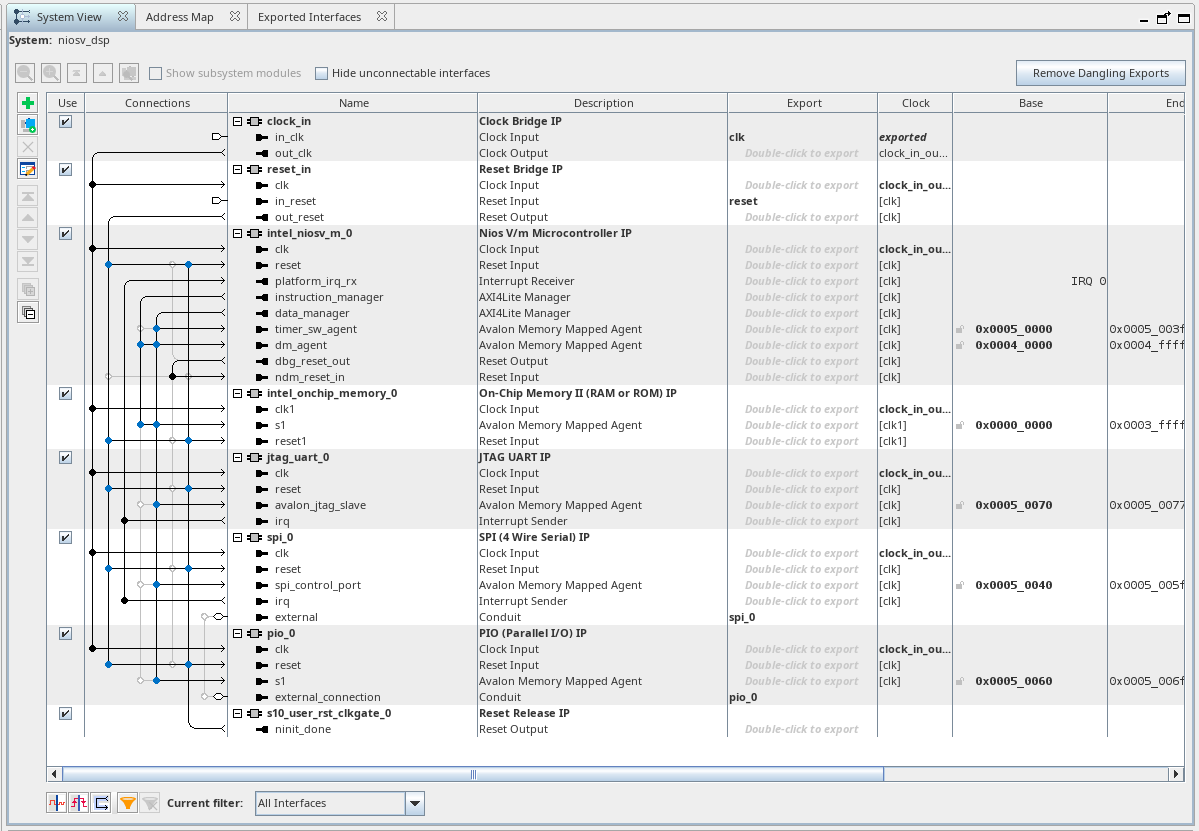Collapse the reset_in tree node
This screenshot has height=831, width=1199.
pyautogui.click(x=238, y=170)
